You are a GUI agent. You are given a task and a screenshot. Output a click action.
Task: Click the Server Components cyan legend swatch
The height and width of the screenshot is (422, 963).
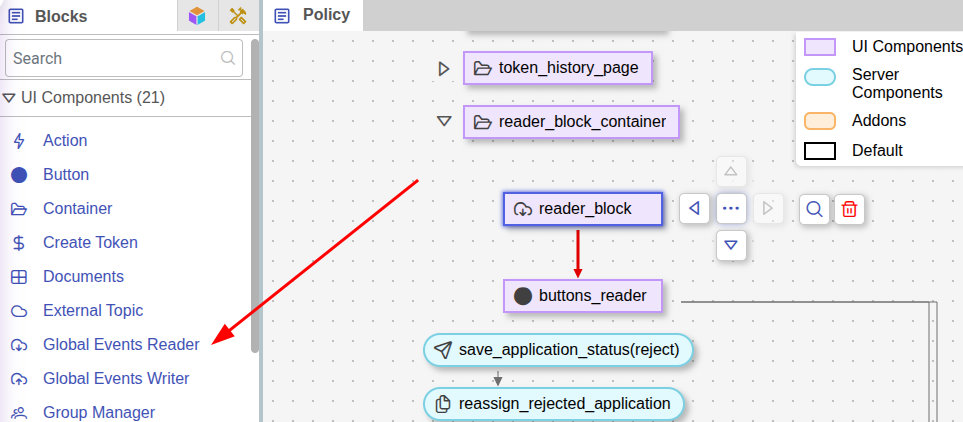pyautogui.click(x=820, y=77)
